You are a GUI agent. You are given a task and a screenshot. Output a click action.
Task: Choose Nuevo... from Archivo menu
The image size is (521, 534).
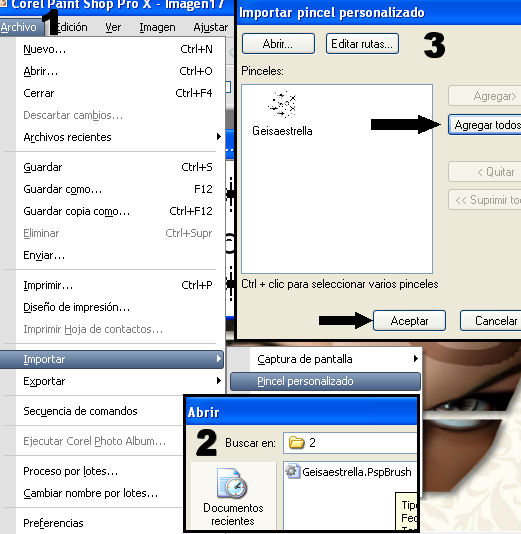pyautogui.click(x=118, y=49)
